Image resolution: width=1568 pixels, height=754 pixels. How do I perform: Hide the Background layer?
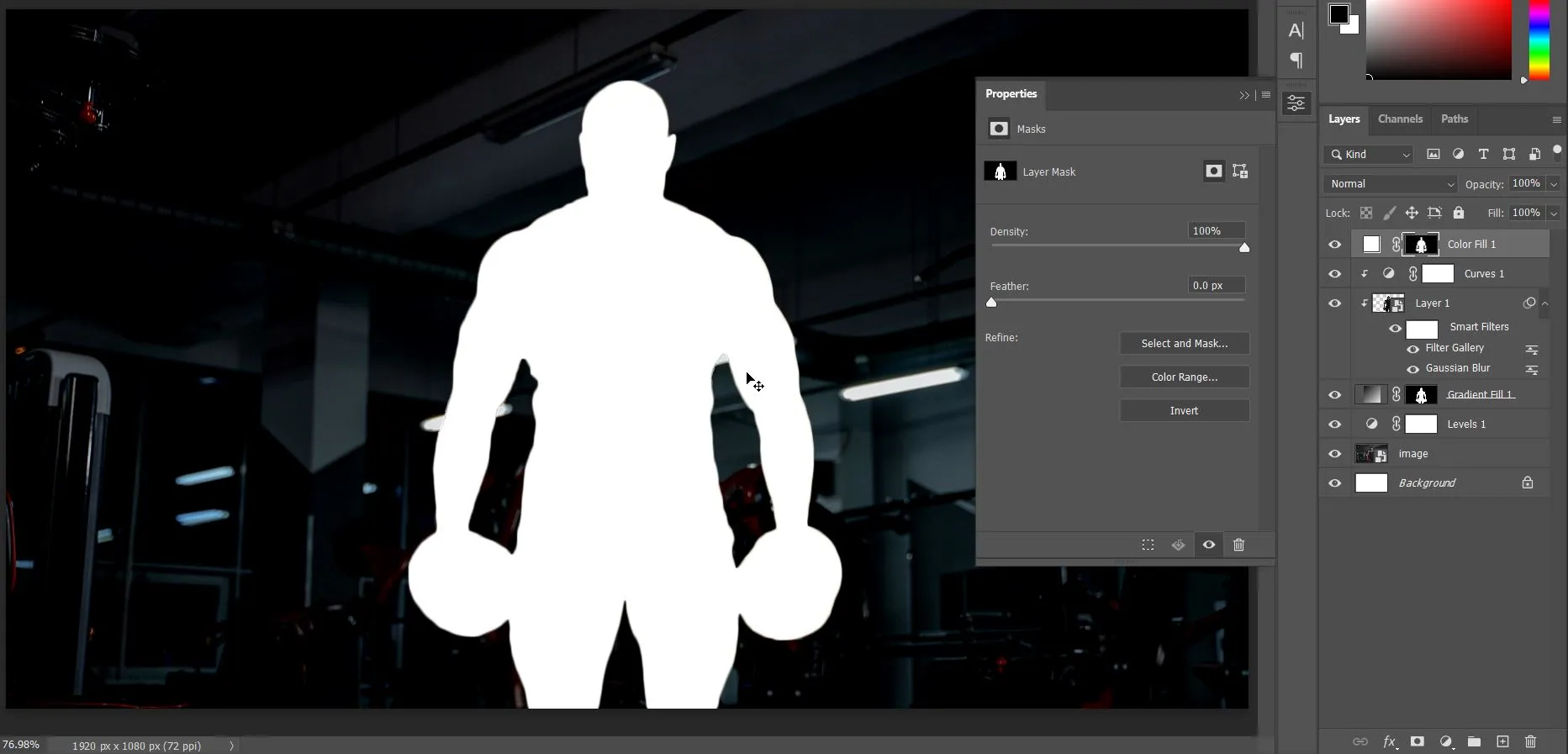pyautogui.click(x=1334, y=483)
